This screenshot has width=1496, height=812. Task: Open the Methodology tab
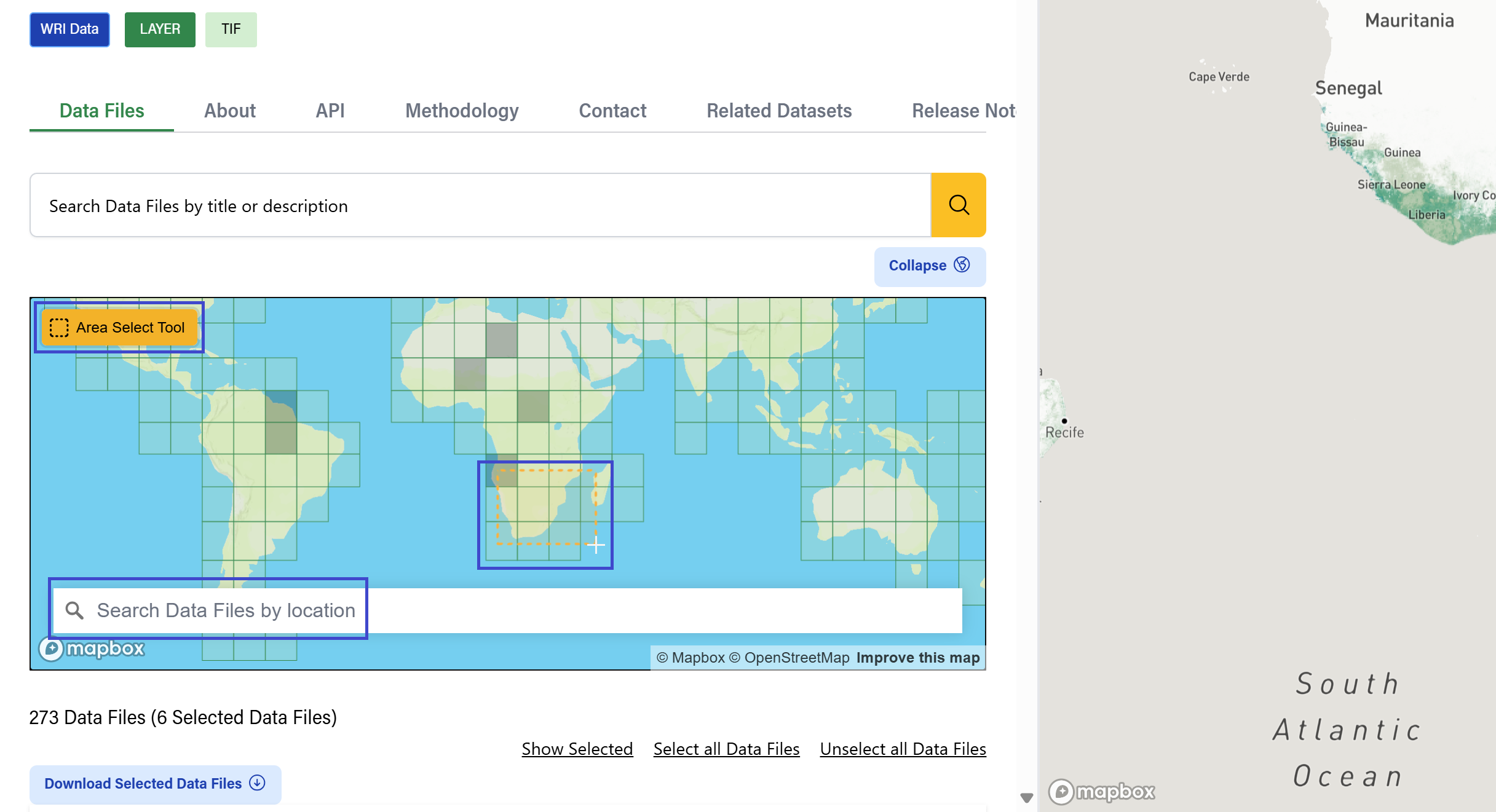tap(462, 111)
